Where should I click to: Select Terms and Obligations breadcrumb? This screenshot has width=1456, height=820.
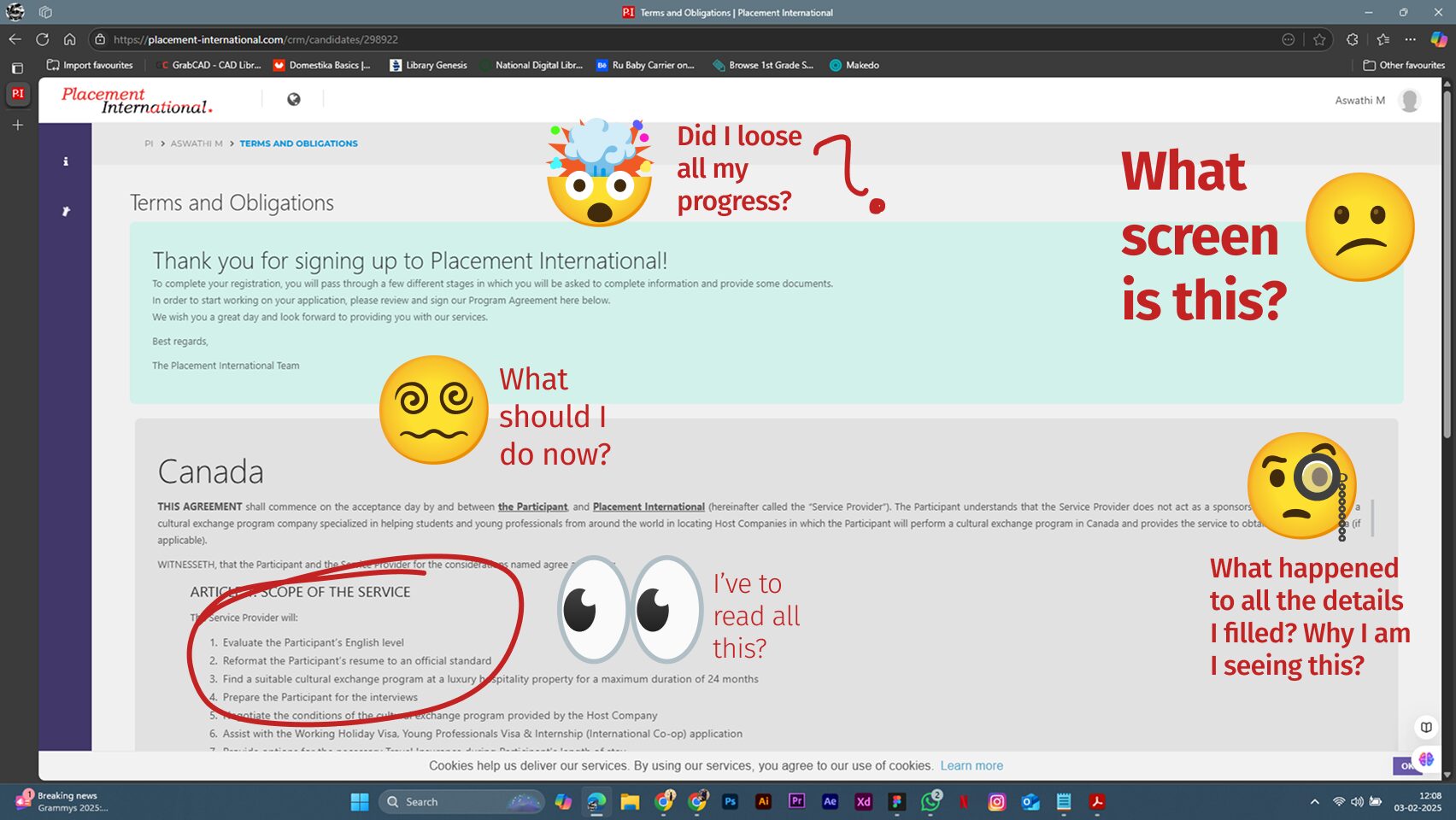click(x=298, y=143)
